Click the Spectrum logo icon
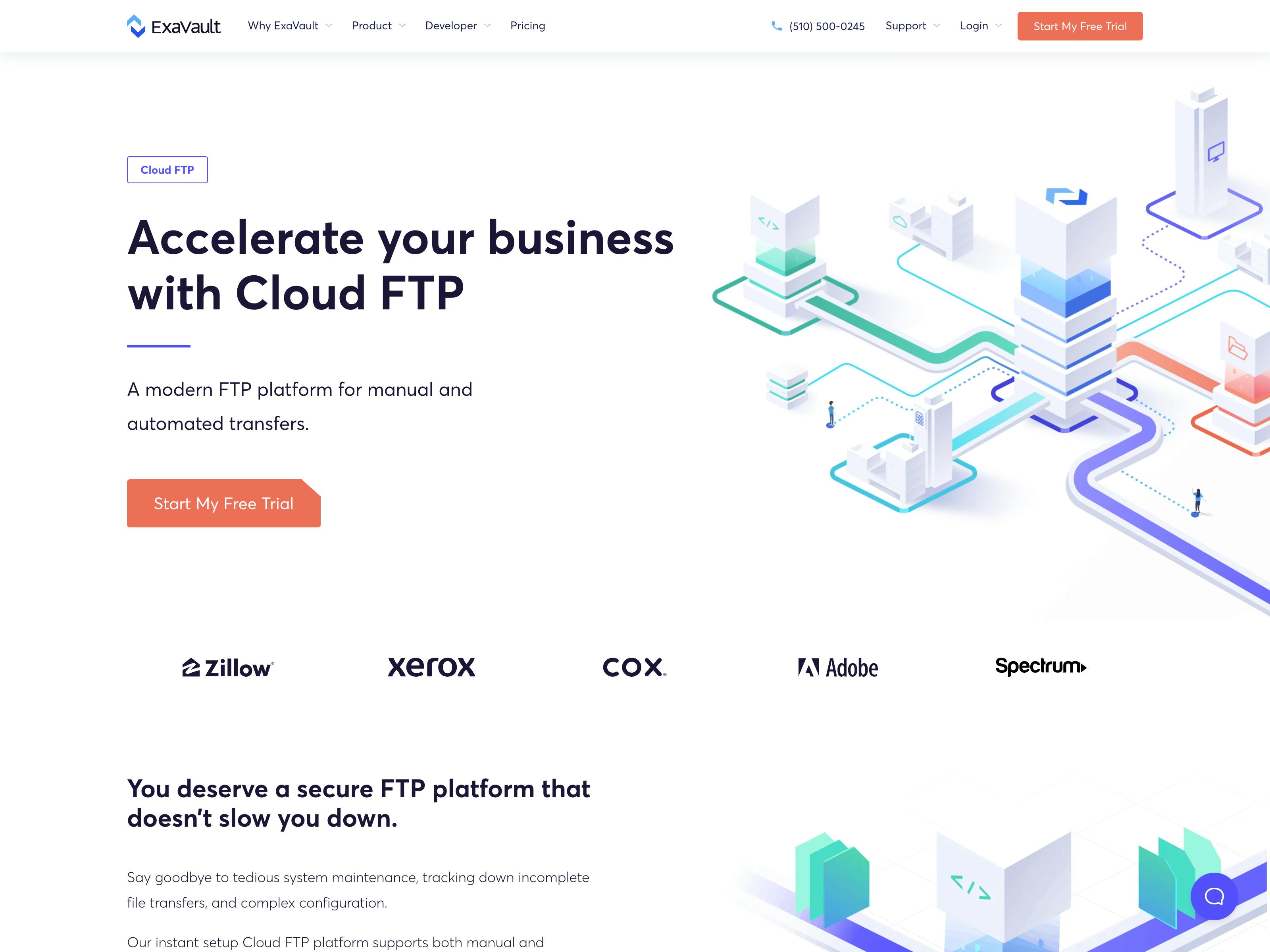Screen dimensions: 1270x952 pos(1040,665)
